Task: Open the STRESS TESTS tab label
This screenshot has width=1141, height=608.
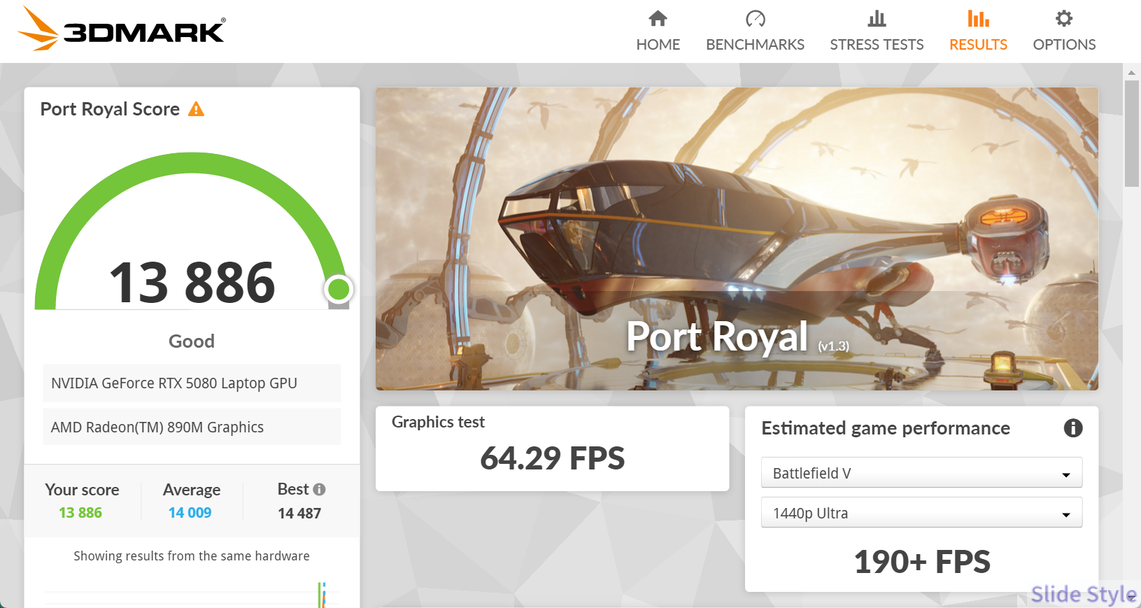Action: (877, 45)
